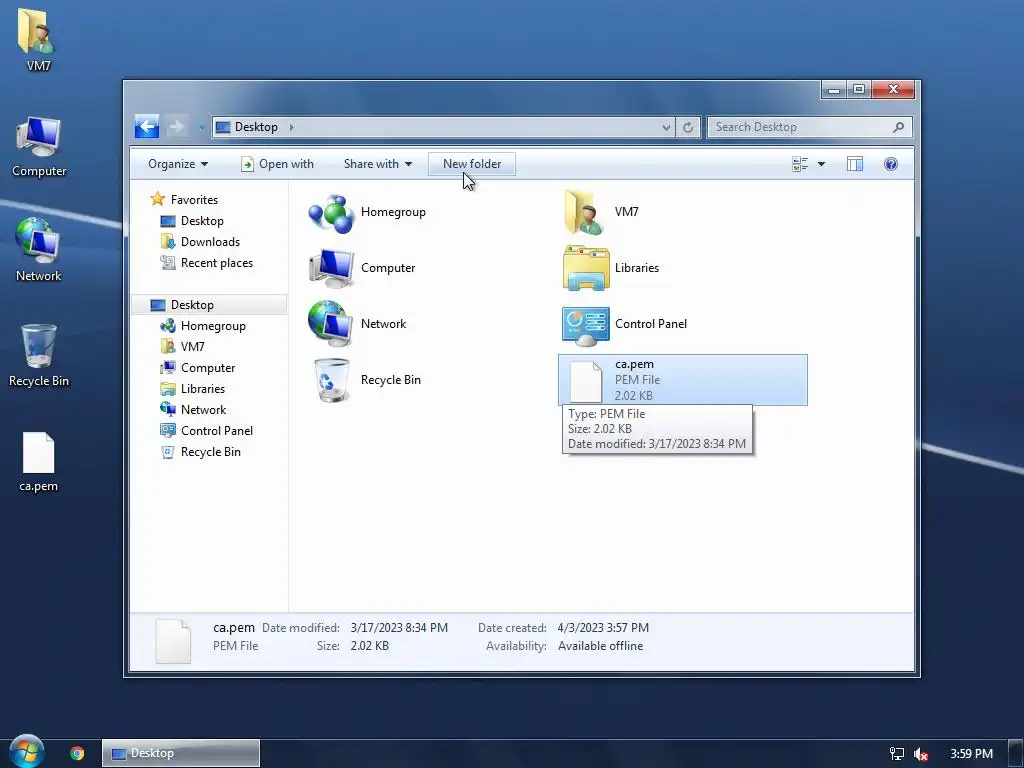
Task: Click the Available offline text
Action: tap(600, 646)
